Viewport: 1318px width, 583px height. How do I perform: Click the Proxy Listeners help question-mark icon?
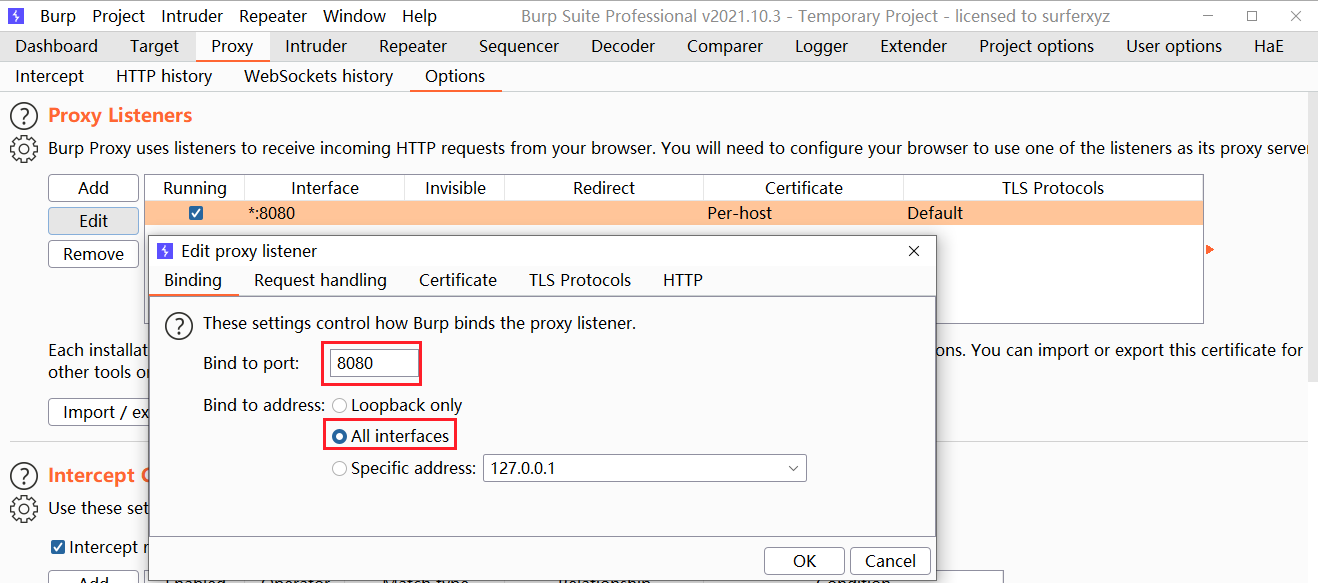(24, 116)
